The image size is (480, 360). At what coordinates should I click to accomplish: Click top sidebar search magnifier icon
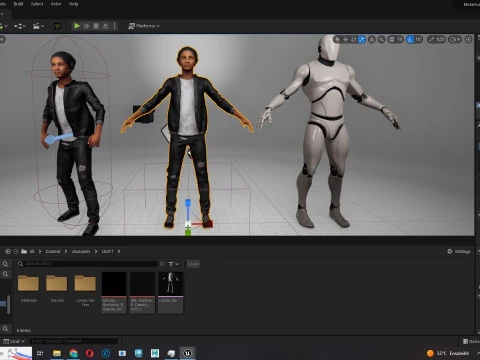(5, 264)
